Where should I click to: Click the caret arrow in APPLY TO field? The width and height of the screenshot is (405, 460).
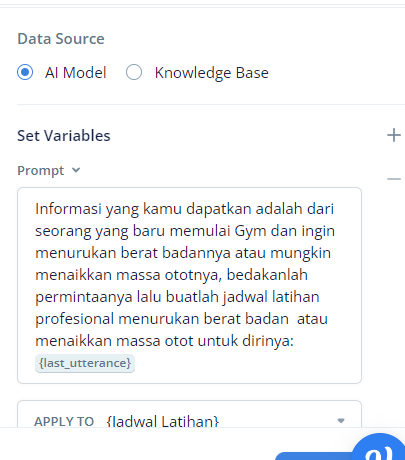(341, 421)
